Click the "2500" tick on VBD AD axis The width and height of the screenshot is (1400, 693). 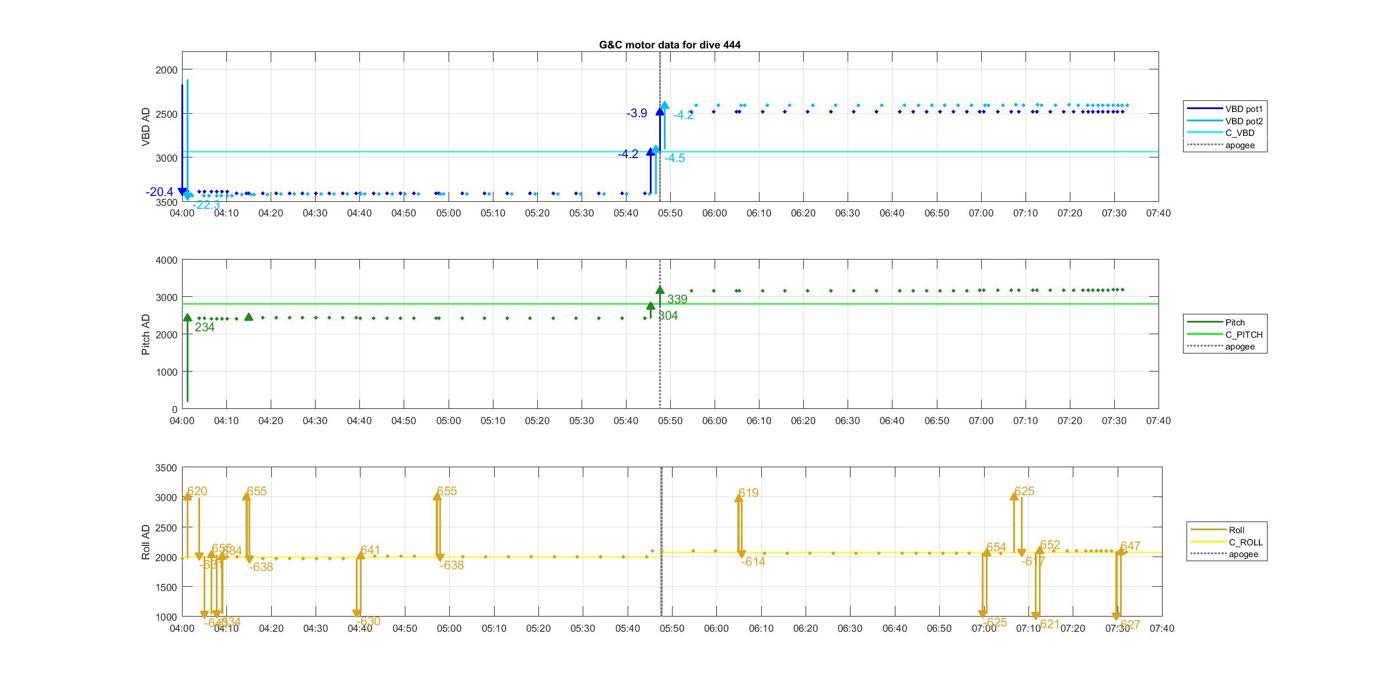pos(166,114)
